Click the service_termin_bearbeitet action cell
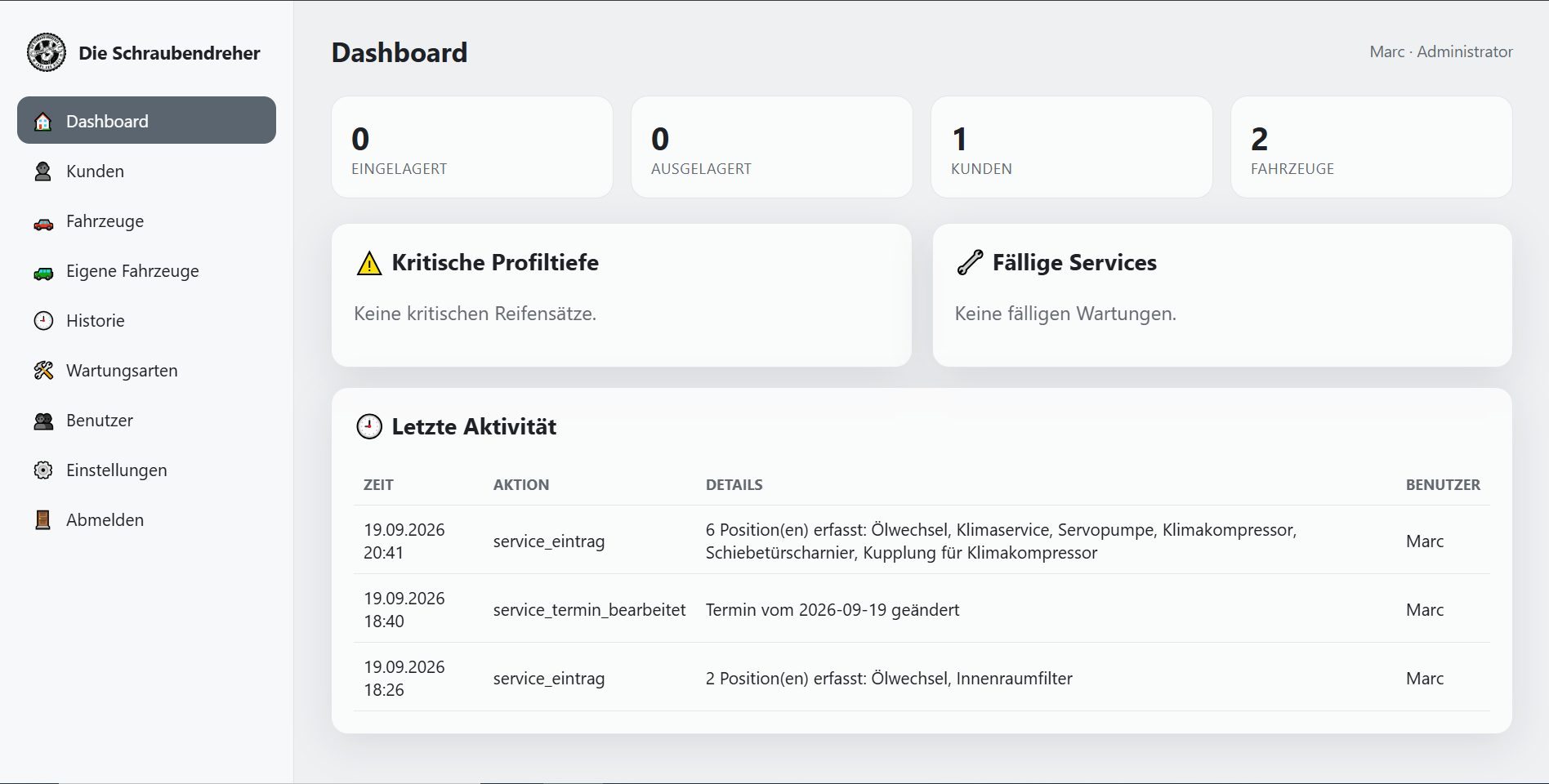Viewport: 1549px width, 784px height. [589, 610]
